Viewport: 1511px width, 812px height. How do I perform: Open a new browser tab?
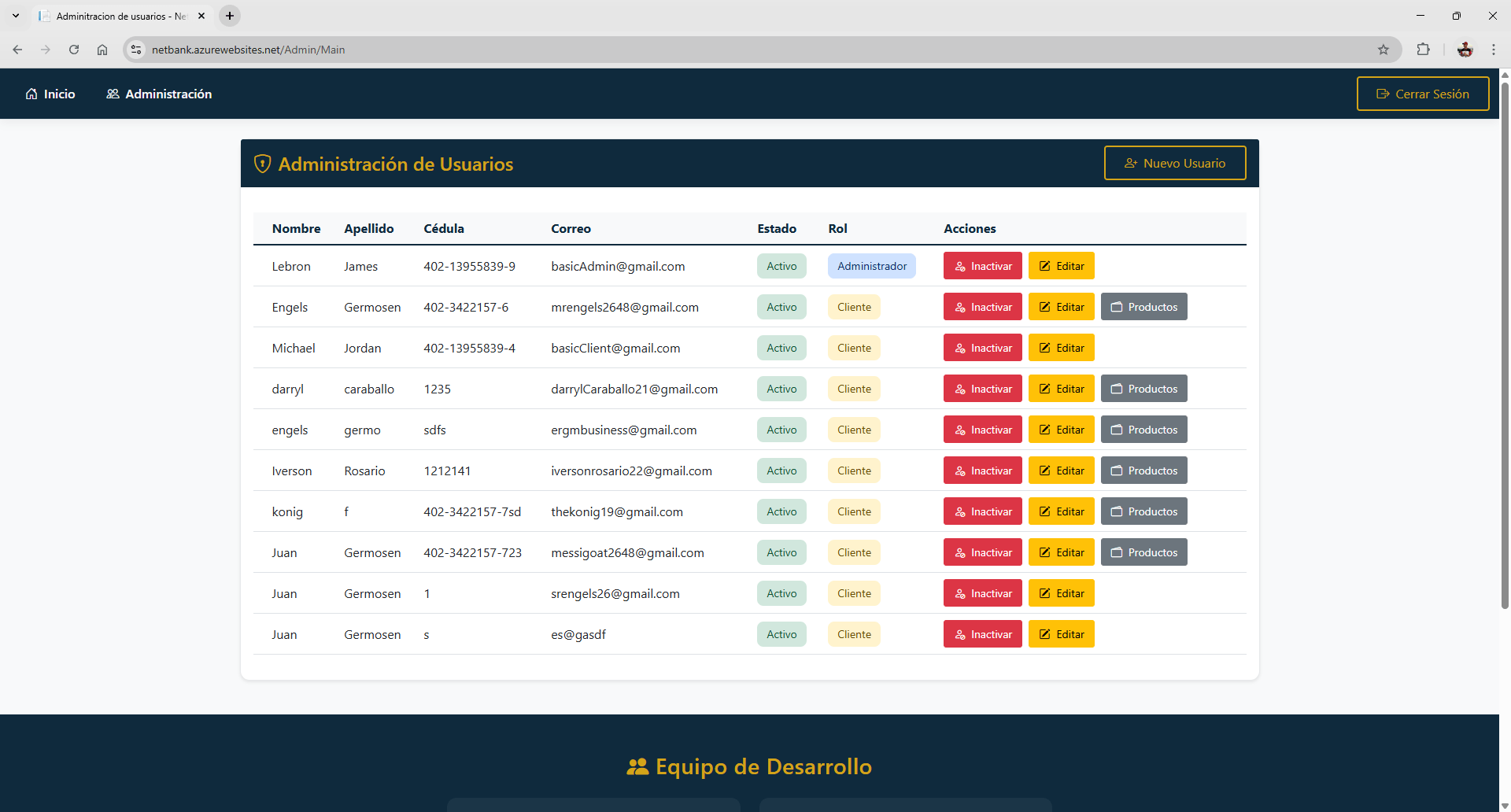[230, 16]
